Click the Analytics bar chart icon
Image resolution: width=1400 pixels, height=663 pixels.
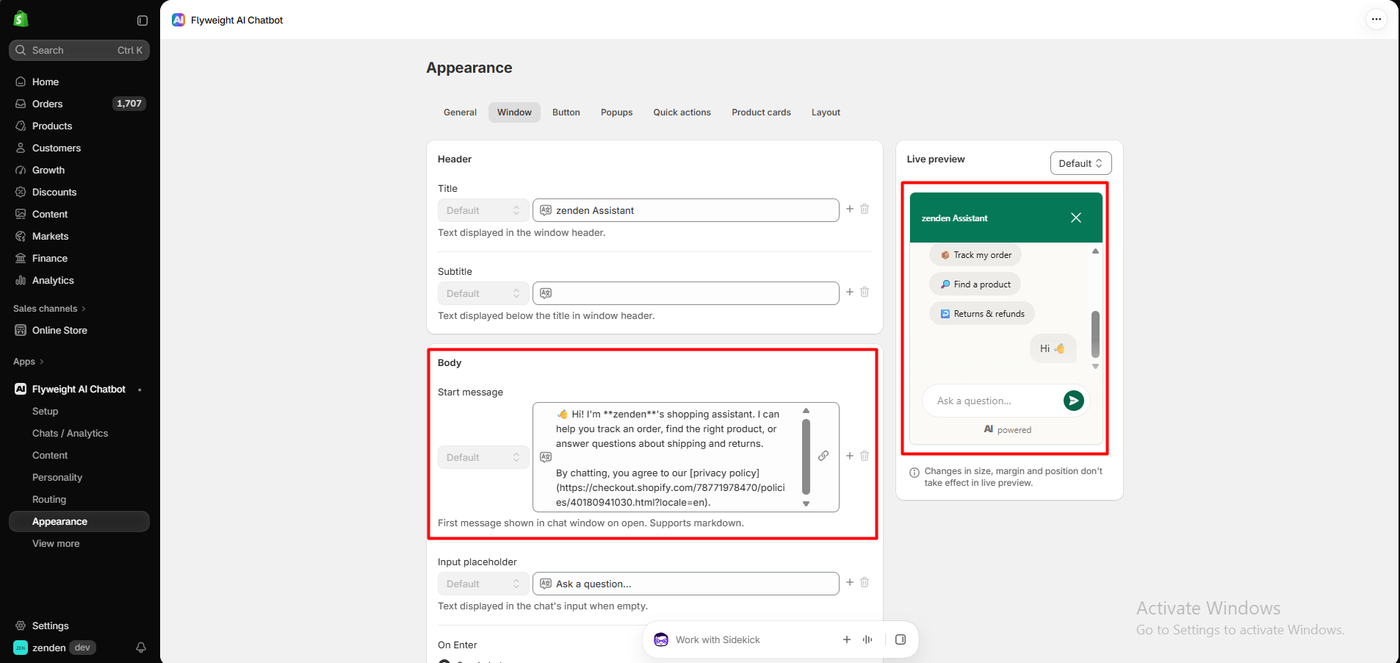click(21, 280)
